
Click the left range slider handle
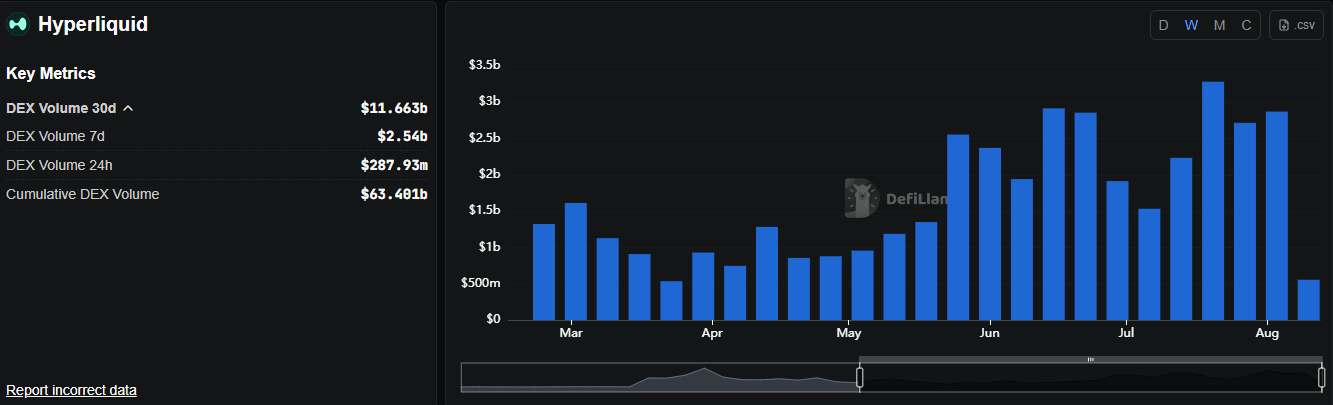859,377
